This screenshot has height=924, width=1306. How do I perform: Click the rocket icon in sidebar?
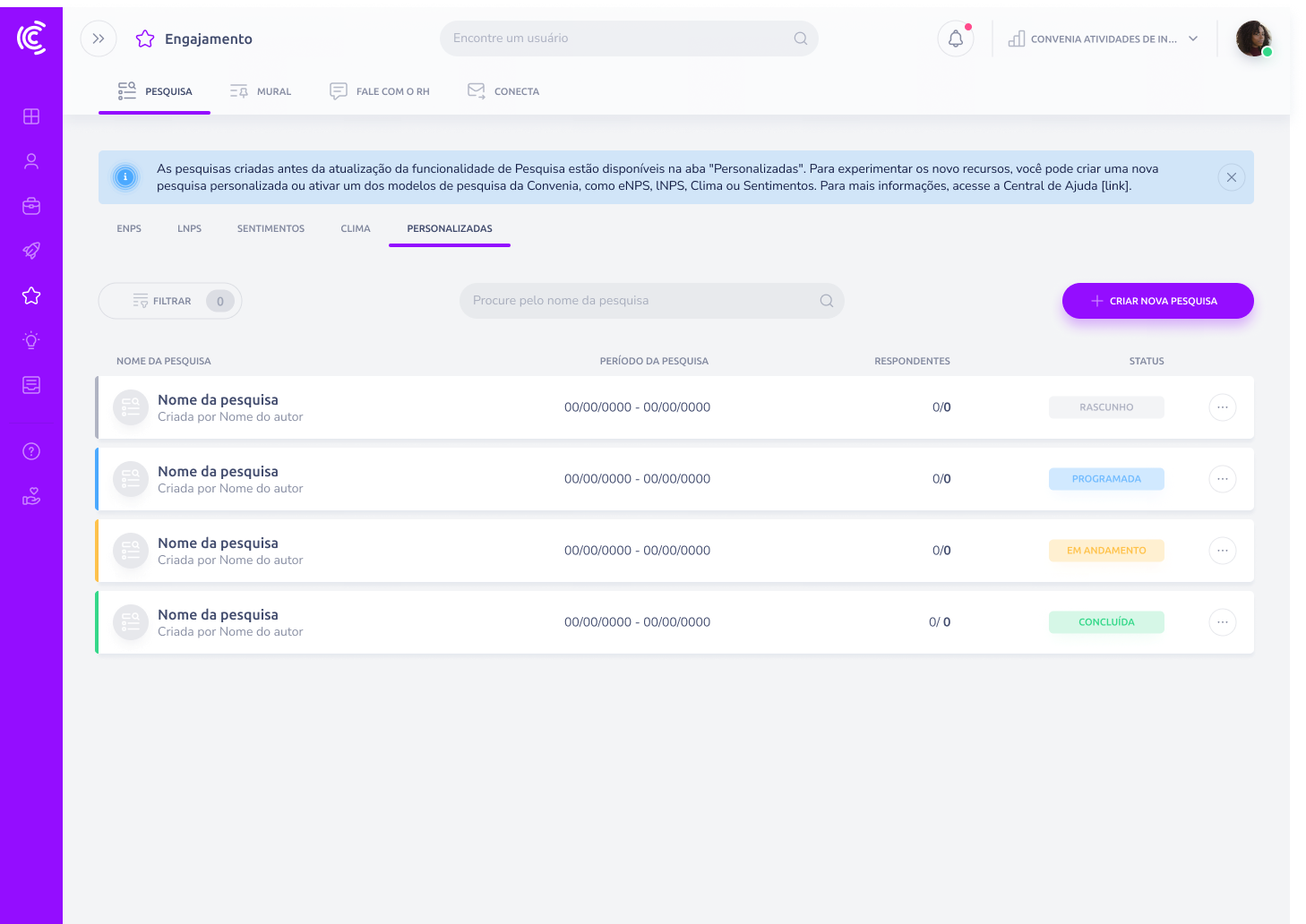[x=31, y=251]
